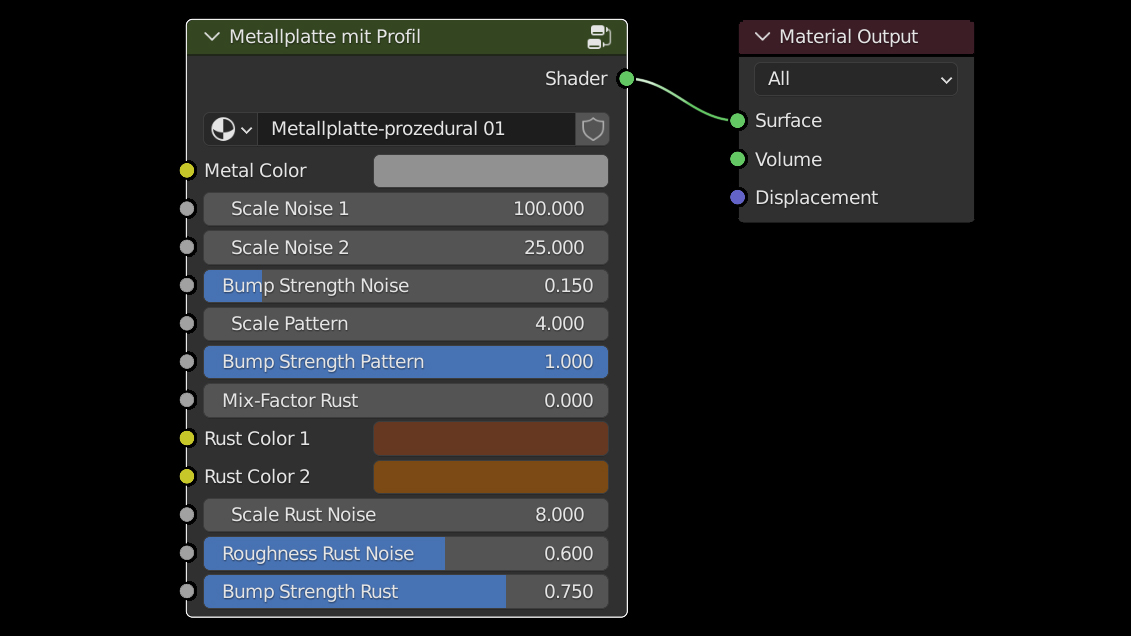
Task: Click the Rust Color 1 input socket
Action: [187, 438]
